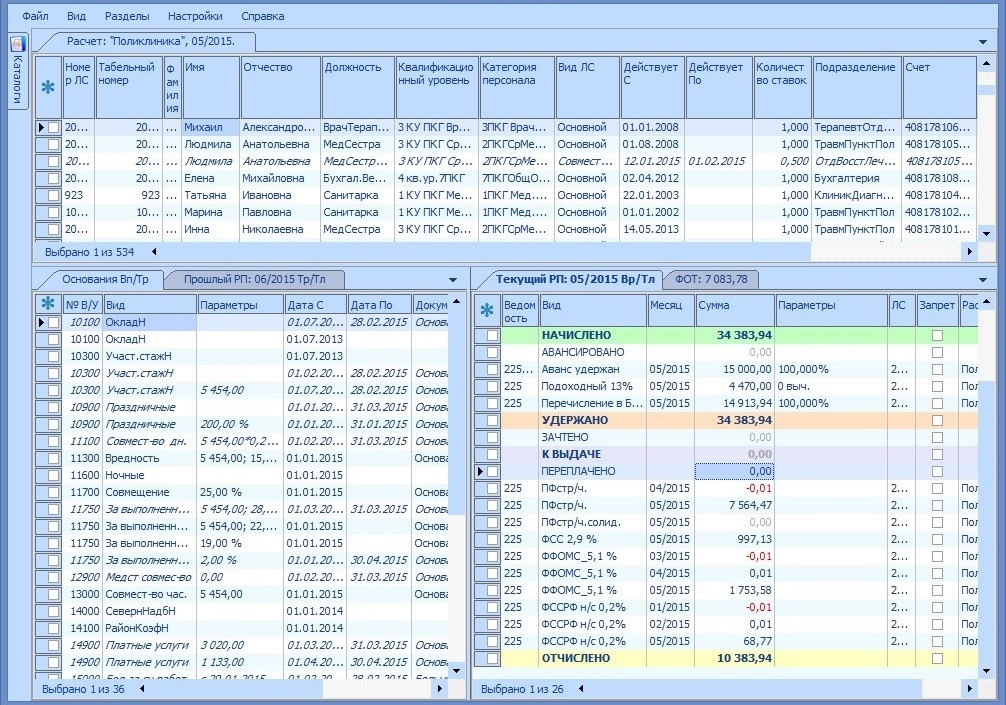Switch to the 'ФОТ: 7 083,78' tab
The width and height of the screenshot is (1006, 705).
711,280
